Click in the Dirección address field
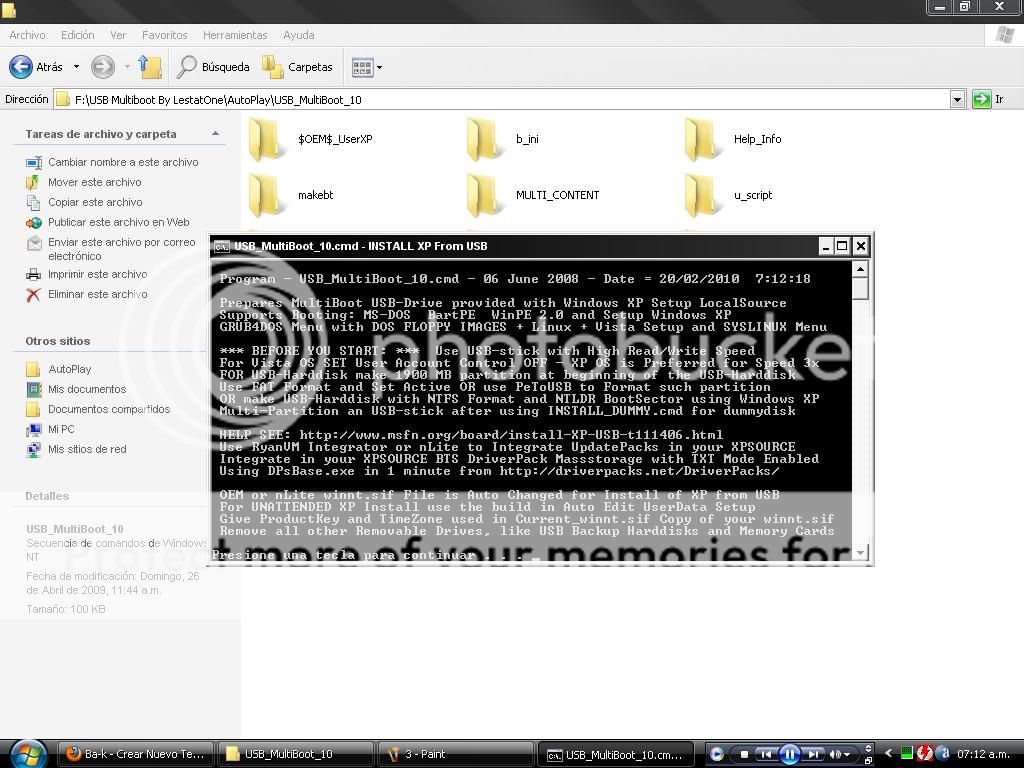 500,100
